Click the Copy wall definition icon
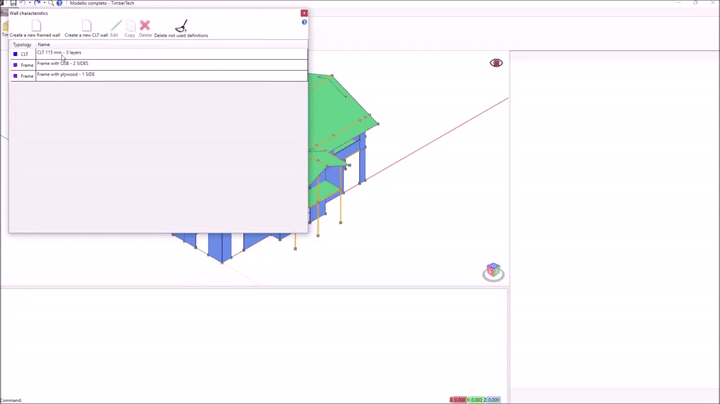Image resolution: width=720 pixels, height=404 pixels. [x=130, y=25]
